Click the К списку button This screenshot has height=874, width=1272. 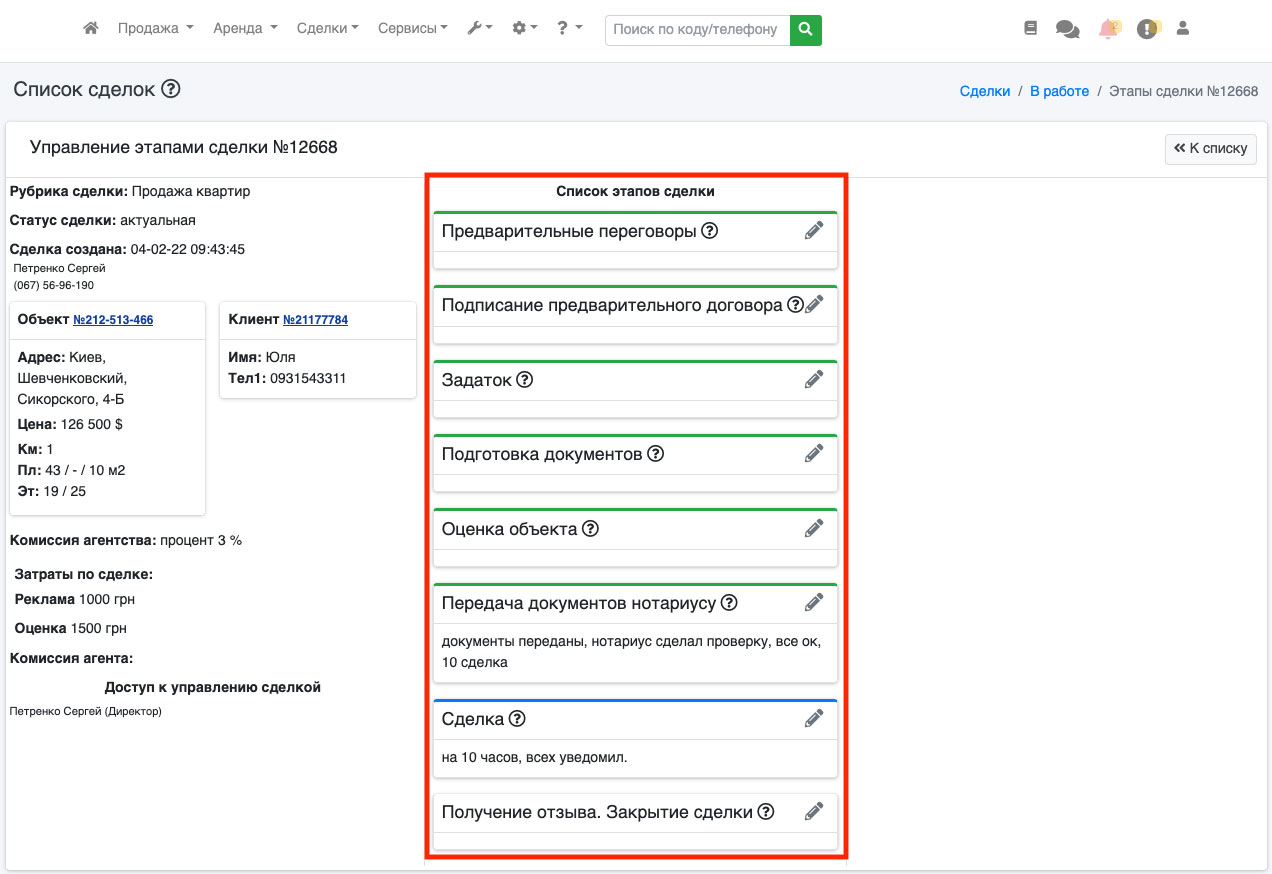(1210, 148)
